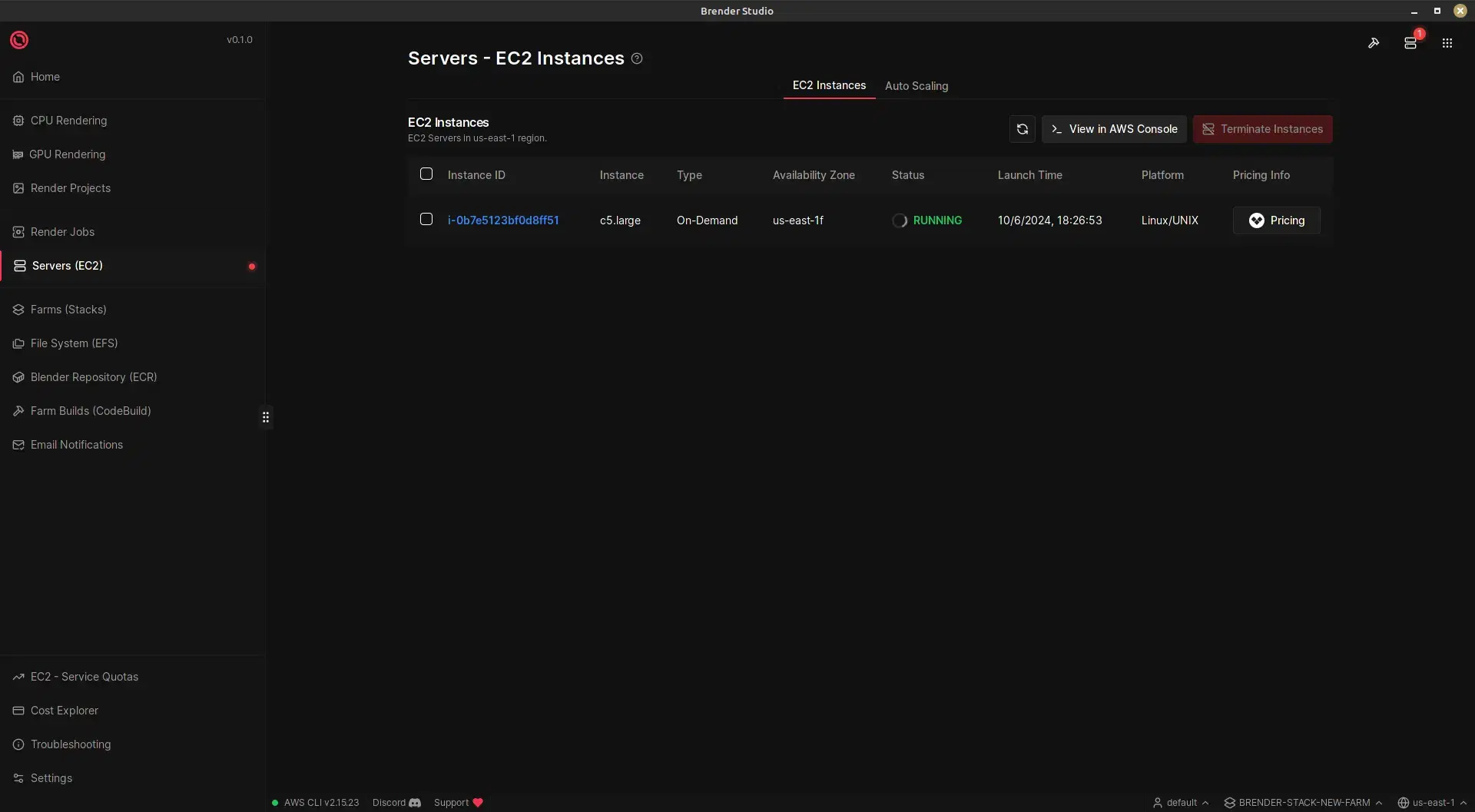Expand the default profile dropdown
The width and height of the screenshot is (1475, 812).
pos(1180,802)
